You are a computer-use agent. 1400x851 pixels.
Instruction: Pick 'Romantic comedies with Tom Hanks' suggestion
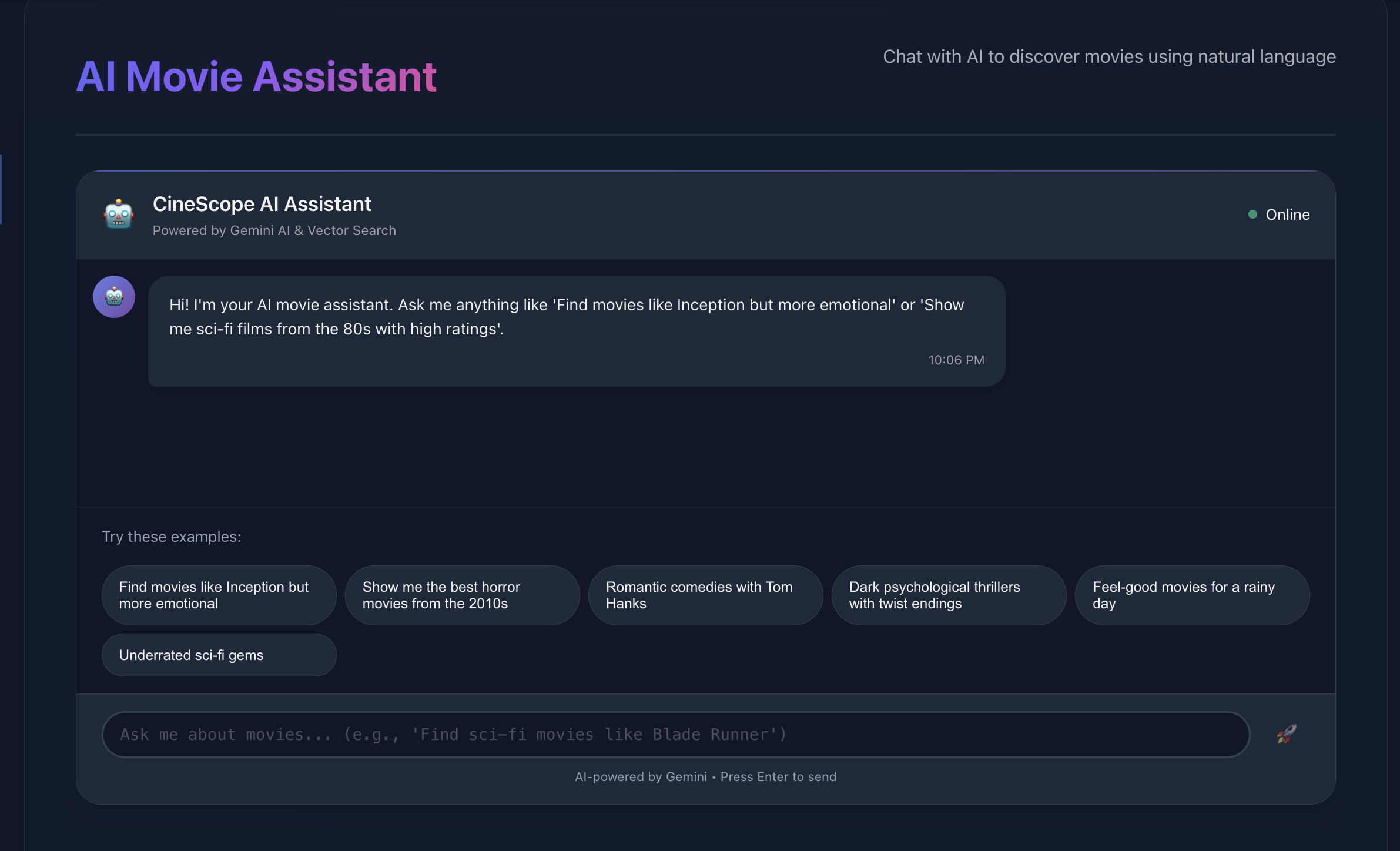705,595
